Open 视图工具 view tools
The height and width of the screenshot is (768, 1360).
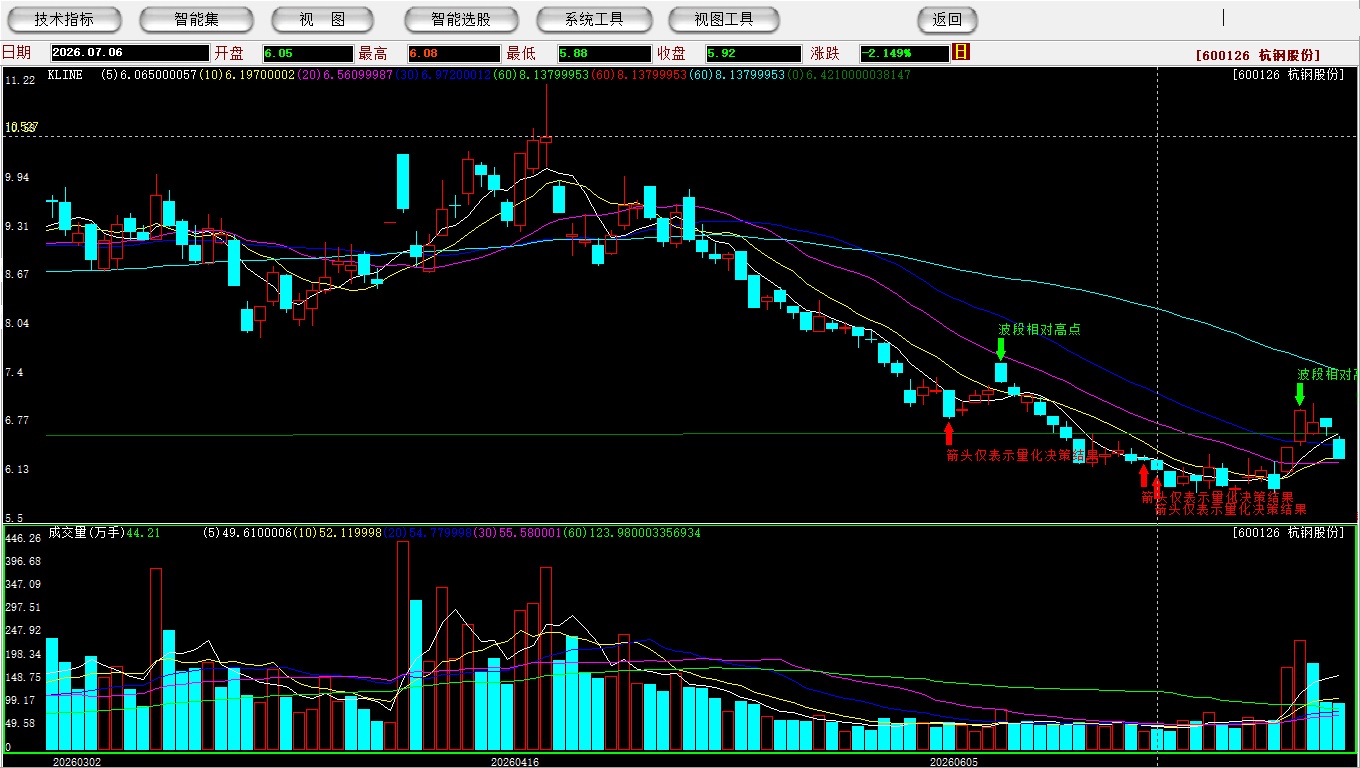coord(723,19)
